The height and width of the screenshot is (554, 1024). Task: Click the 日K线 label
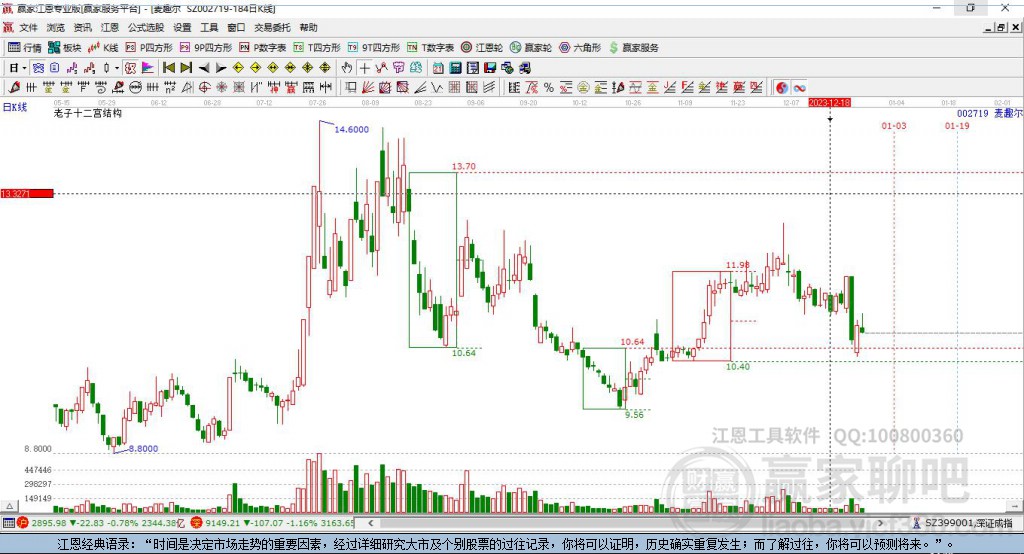click(x=15, y=107)
